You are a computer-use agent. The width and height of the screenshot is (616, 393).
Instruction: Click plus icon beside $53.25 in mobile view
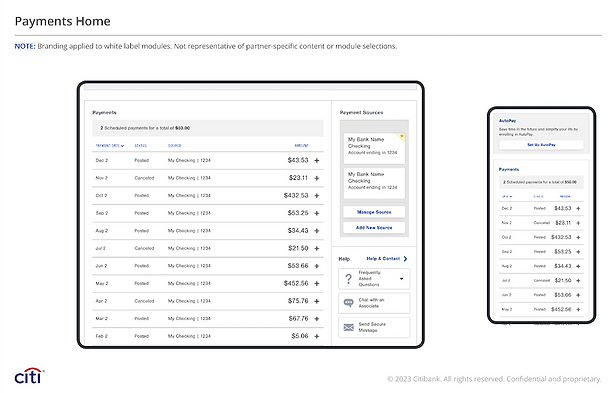[x=578, y=252]
